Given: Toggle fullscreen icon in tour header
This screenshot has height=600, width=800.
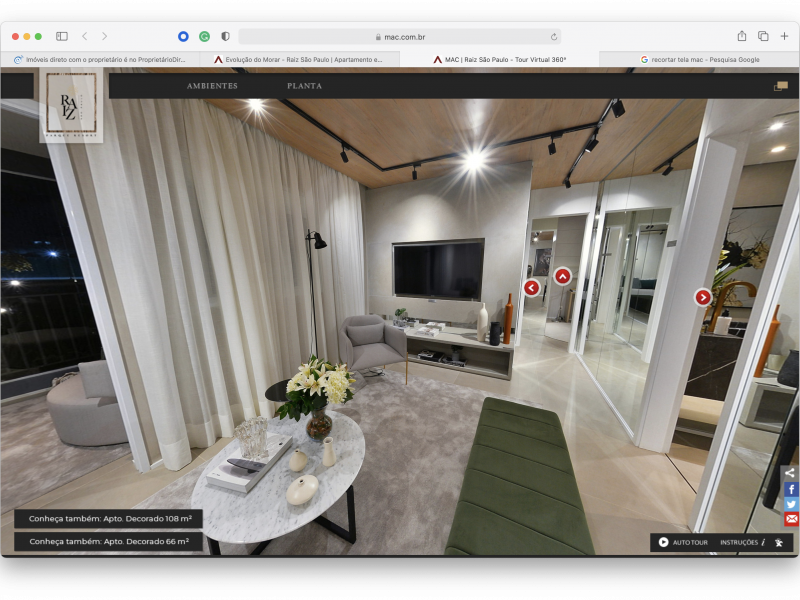Looking at the screenshot, I should point(781,86).
